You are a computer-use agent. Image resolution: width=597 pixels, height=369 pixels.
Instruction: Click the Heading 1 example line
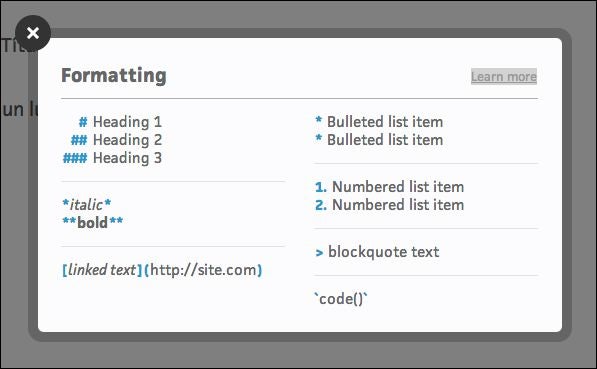[x=120, y=122]
